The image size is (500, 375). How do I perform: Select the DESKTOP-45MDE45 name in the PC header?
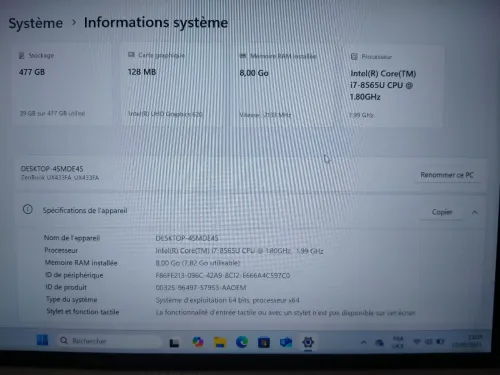(x=52, y=169)
